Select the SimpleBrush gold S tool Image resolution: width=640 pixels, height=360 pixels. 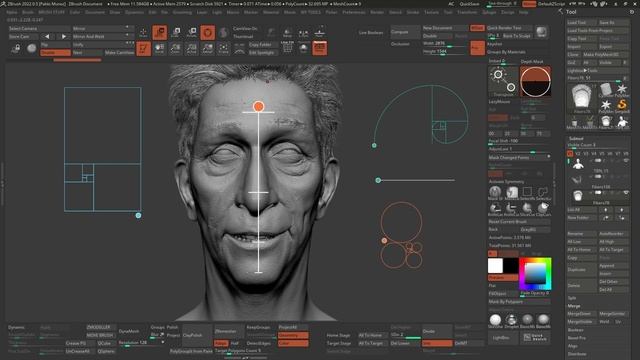(x=622, y=105)
